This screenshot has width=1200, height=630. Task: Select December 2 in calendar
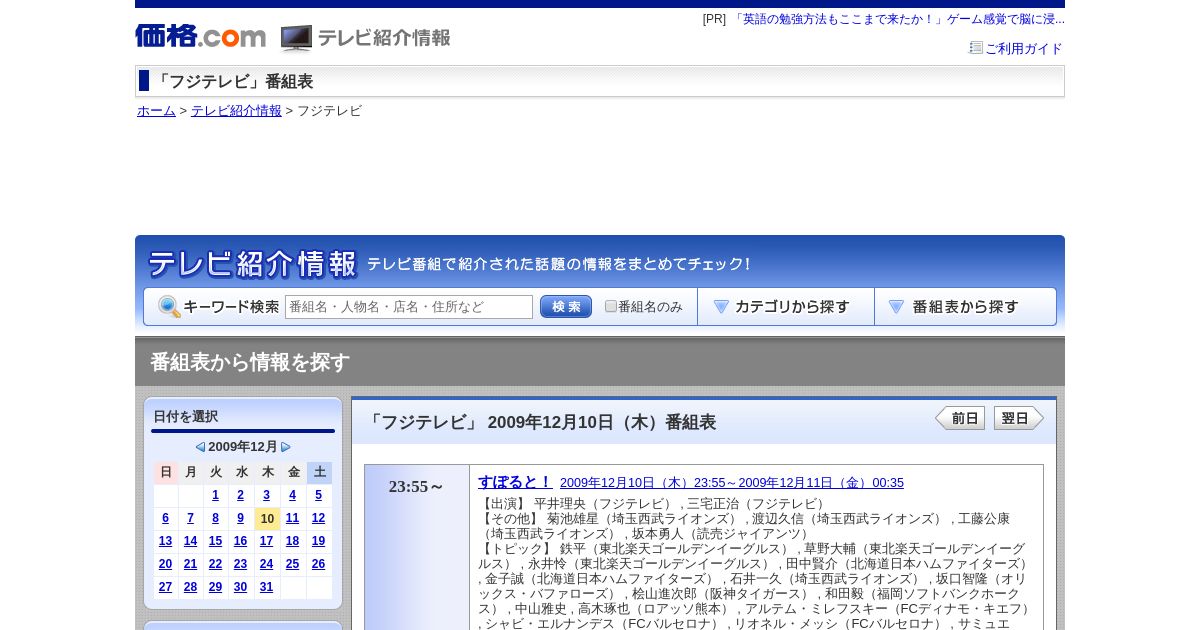(x=240, y=495)
